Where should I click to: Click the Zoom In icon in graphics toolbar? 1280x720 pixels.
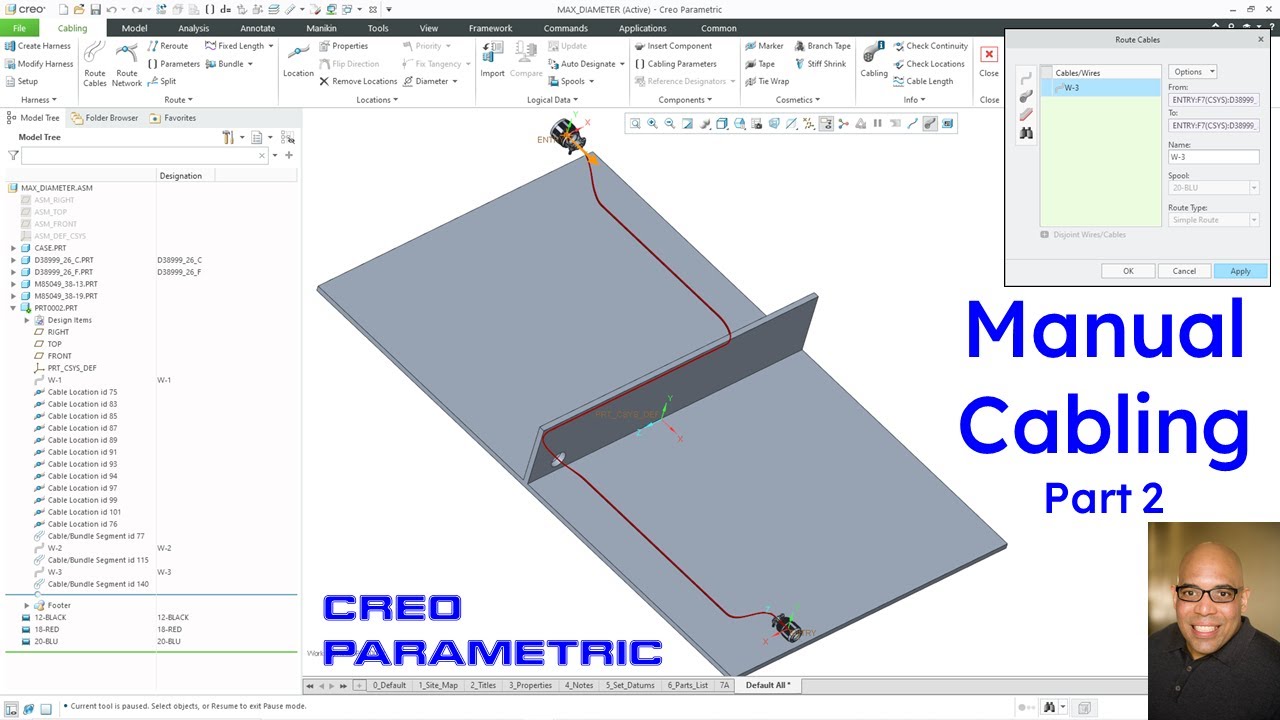(x=652, y=124)
